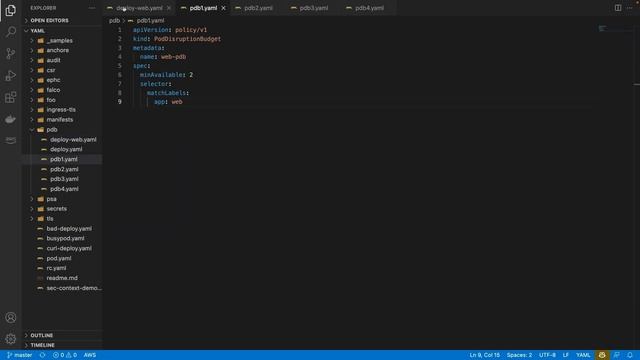Change YAML language mode

click(583, 355)
